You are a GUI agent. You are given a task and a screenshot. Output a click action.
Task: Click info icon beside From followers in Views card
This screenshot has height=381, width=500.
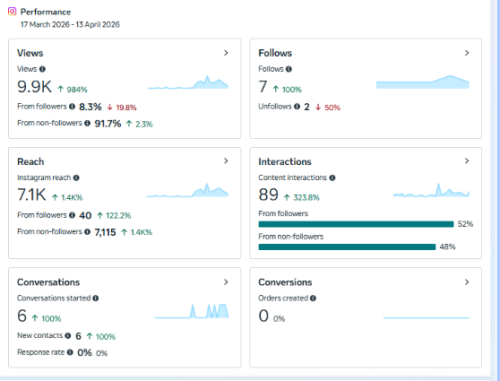(72, 106)
